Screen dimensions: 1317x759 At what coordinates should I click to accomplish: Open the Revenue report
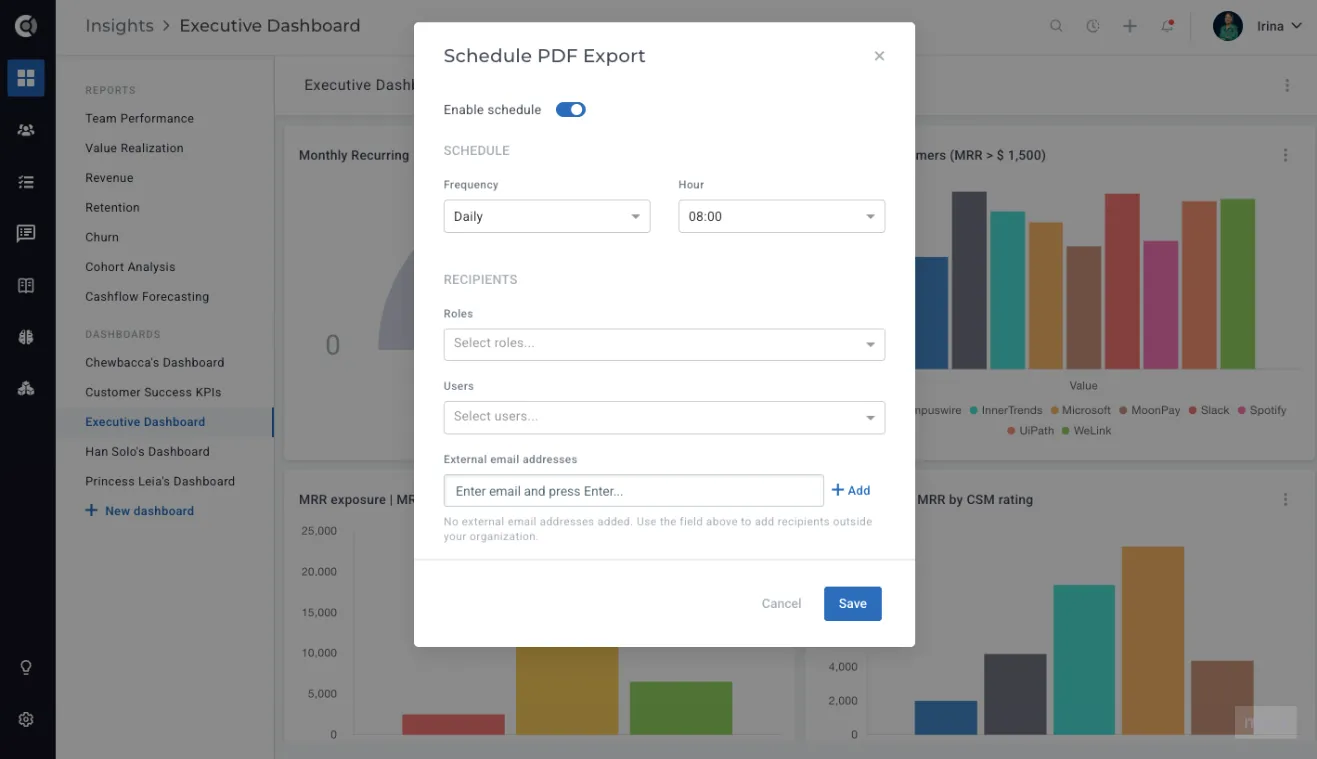(x=109, y=178)
